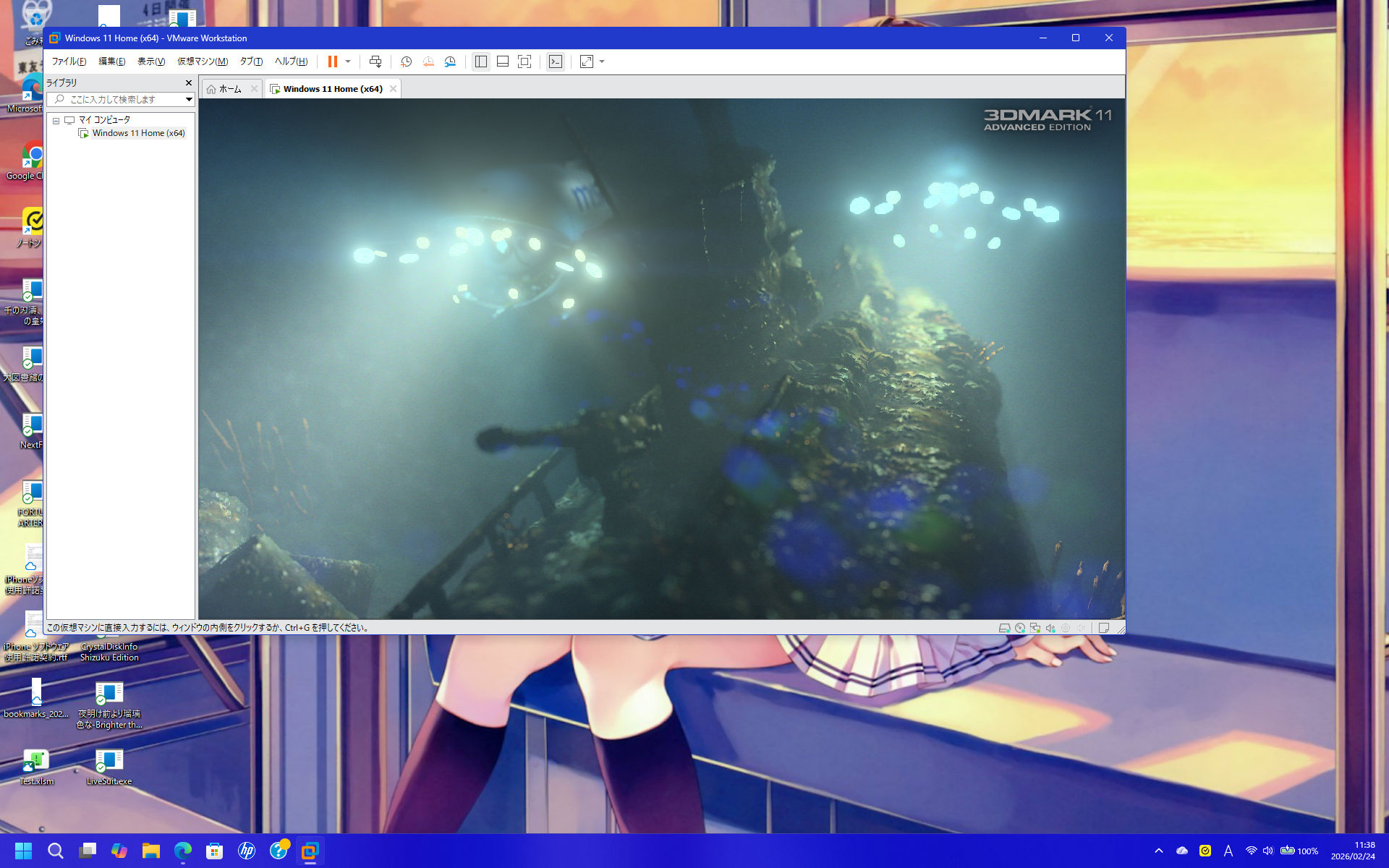1389x868 pixels.
Task: Close the ライブラリ panel
Action: point(189,83)
